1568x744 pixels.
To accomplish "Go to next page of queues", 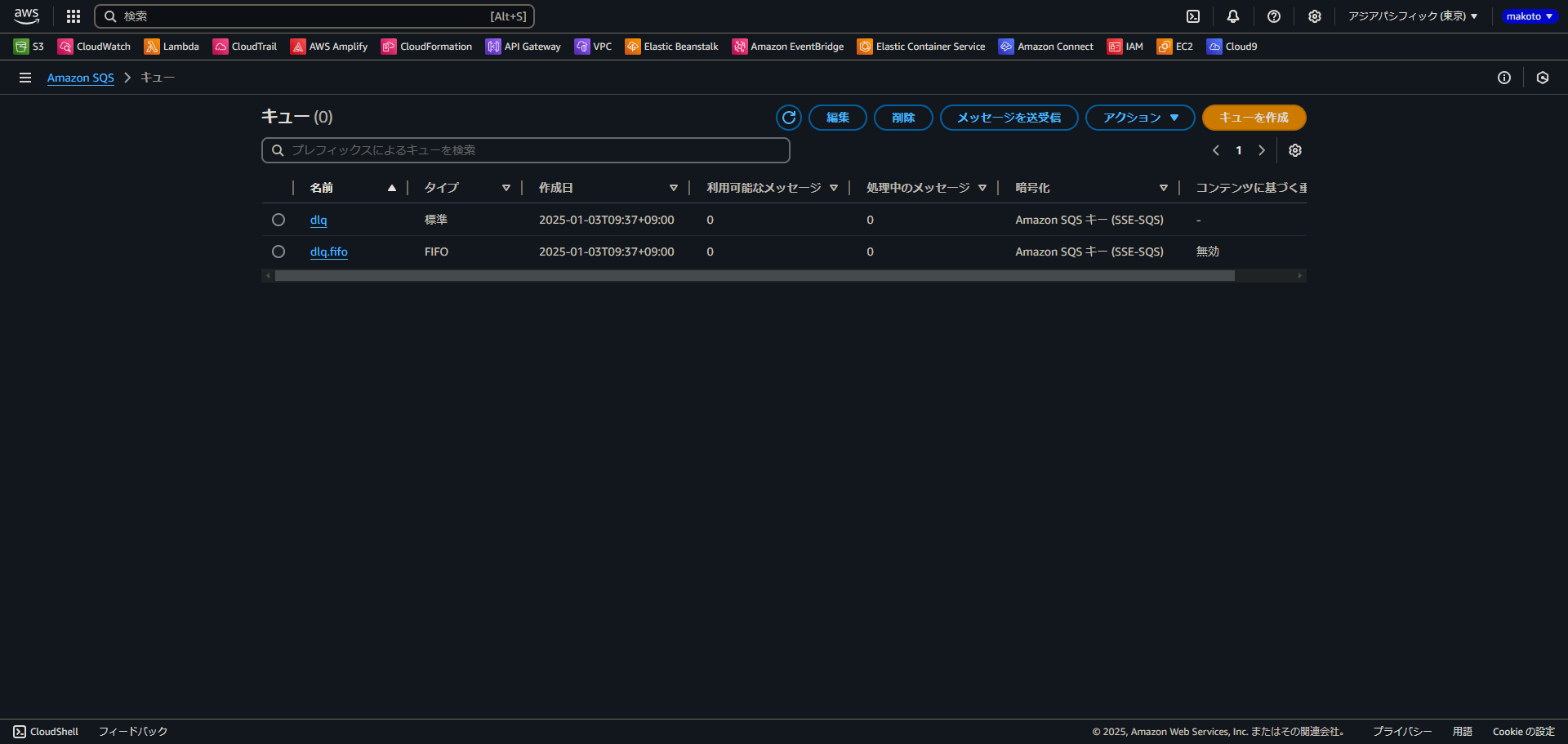I will [1262, 150].
